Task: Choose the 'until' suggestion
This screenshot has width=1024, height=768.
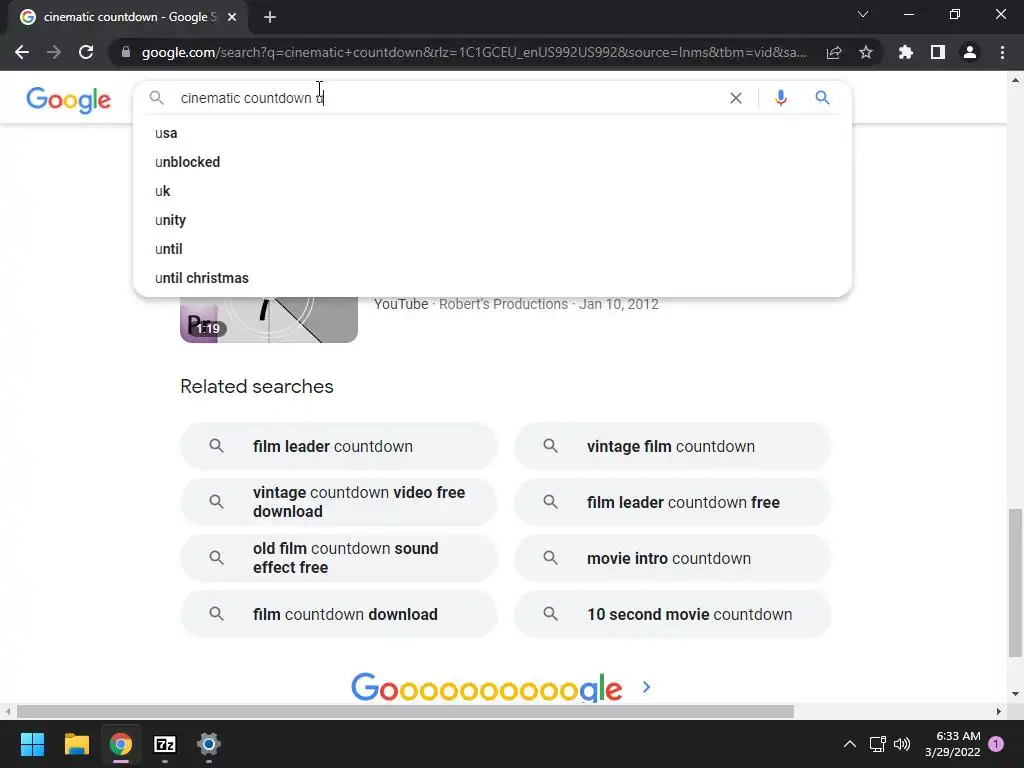Action: (492, 249)
